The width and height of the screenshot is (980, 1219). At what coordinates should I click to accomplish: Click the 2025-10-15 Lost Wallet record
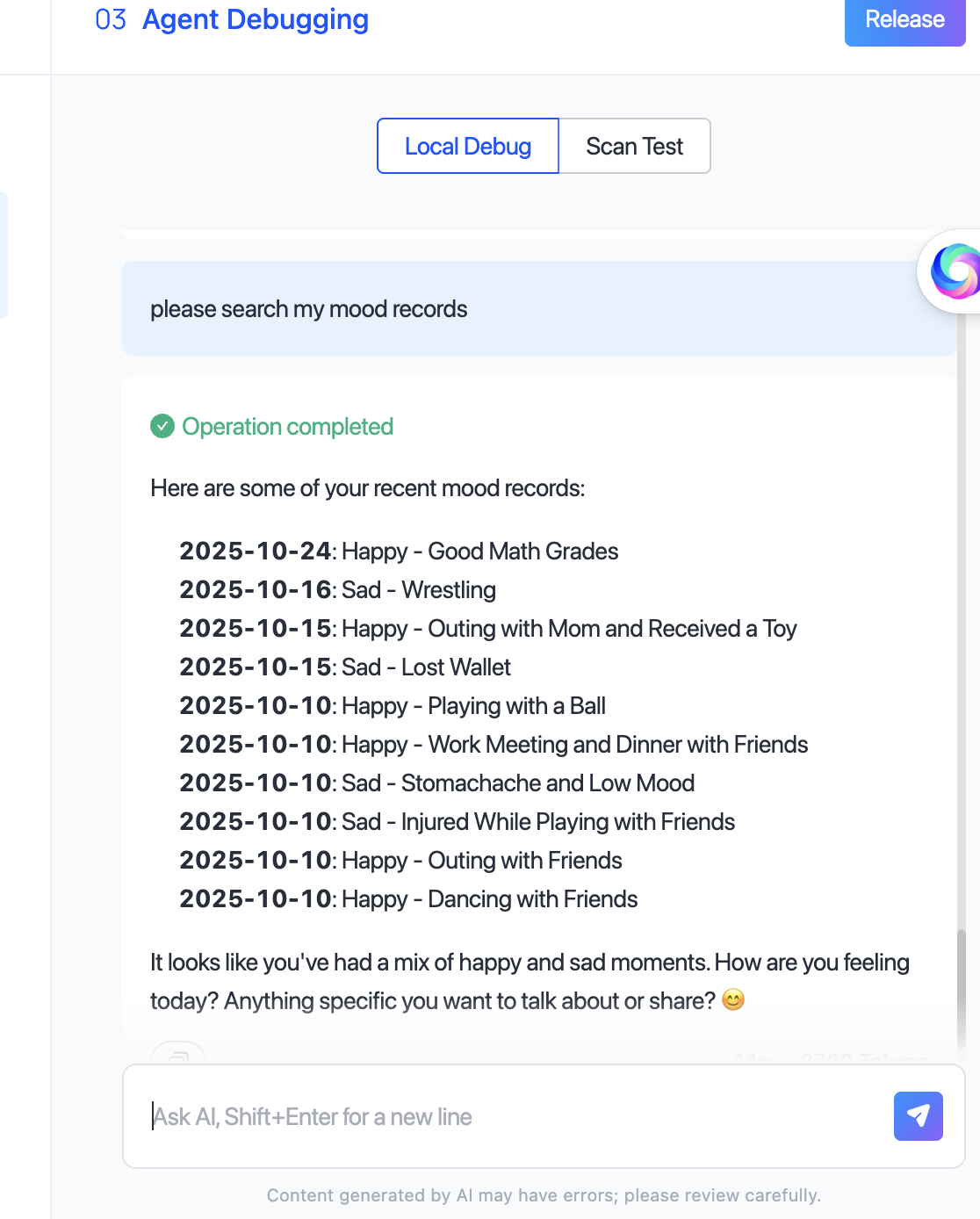coord(345,667)
